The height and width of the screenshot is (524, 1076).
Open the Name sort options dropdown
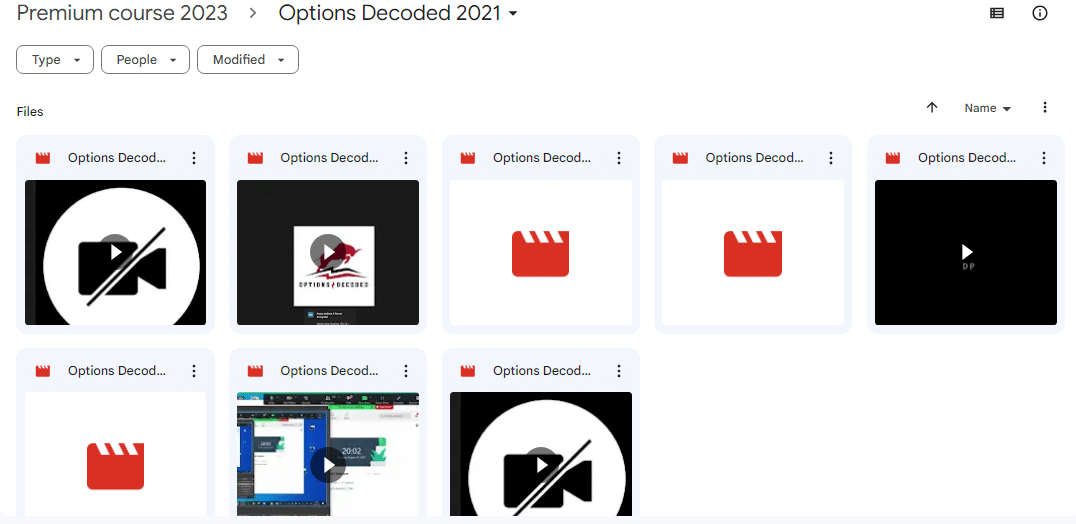(x=988, y=108)
